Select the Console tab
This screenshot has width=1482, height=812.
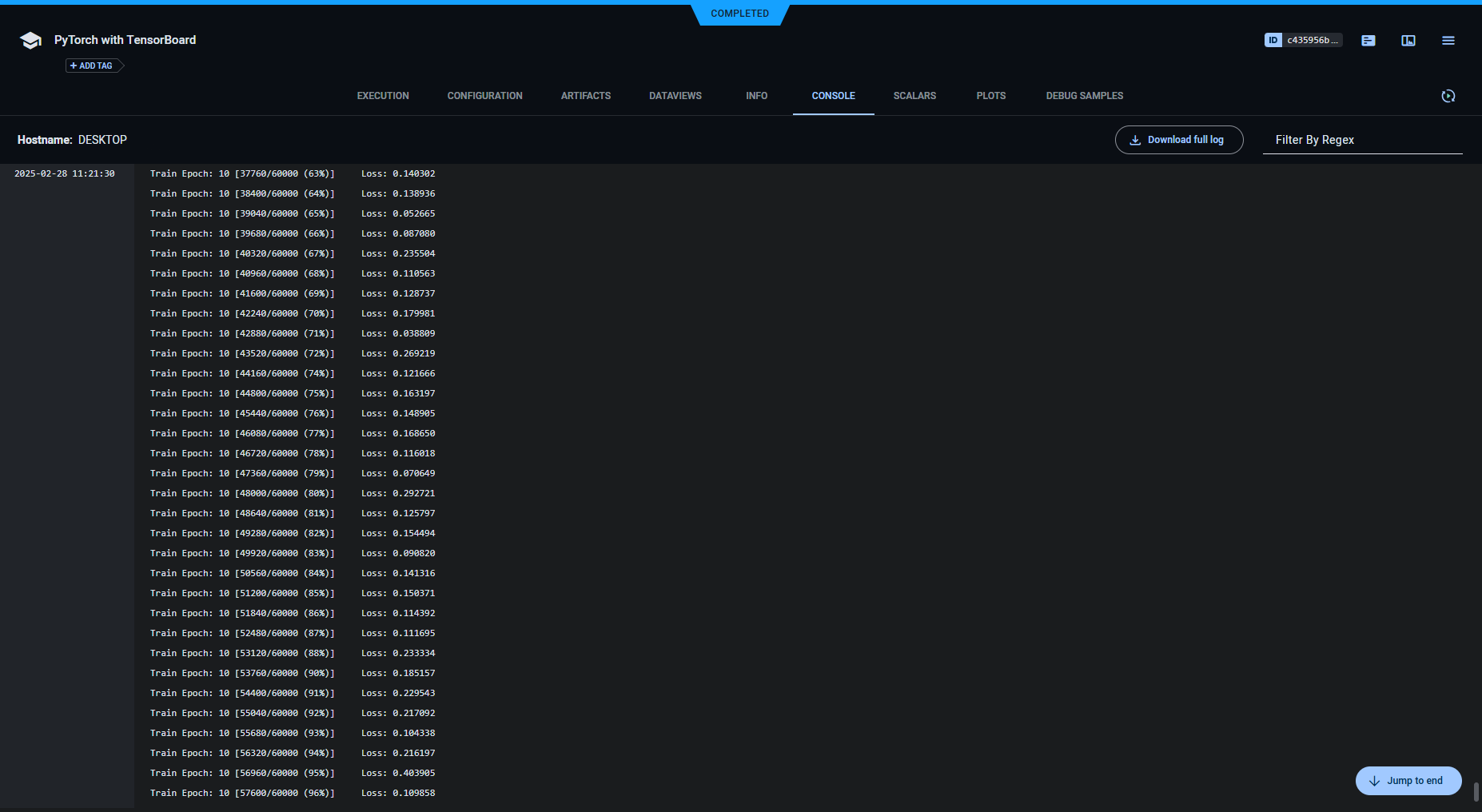tap(833, 96)
